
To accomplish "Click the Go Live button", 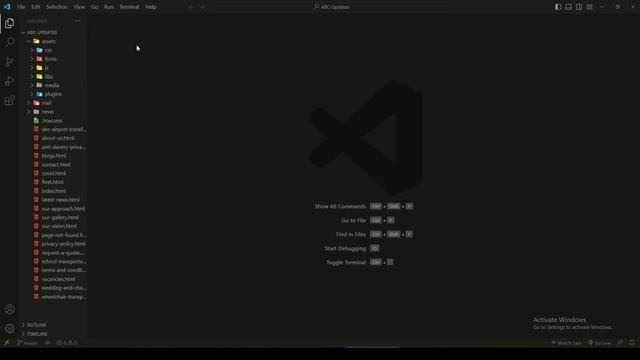I will point(600,343).
